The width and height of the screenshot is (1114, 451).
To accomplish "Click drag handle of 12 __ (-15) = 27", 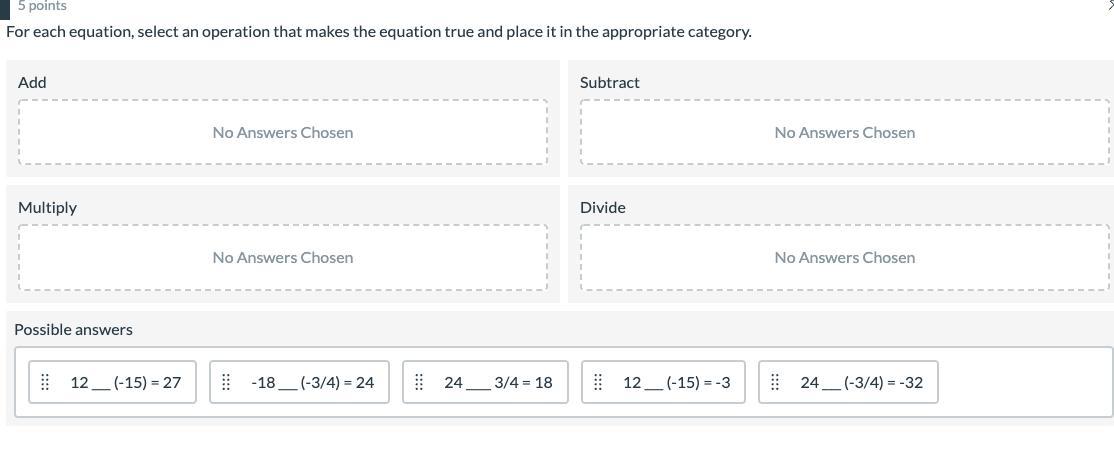I will pos(45,382).
